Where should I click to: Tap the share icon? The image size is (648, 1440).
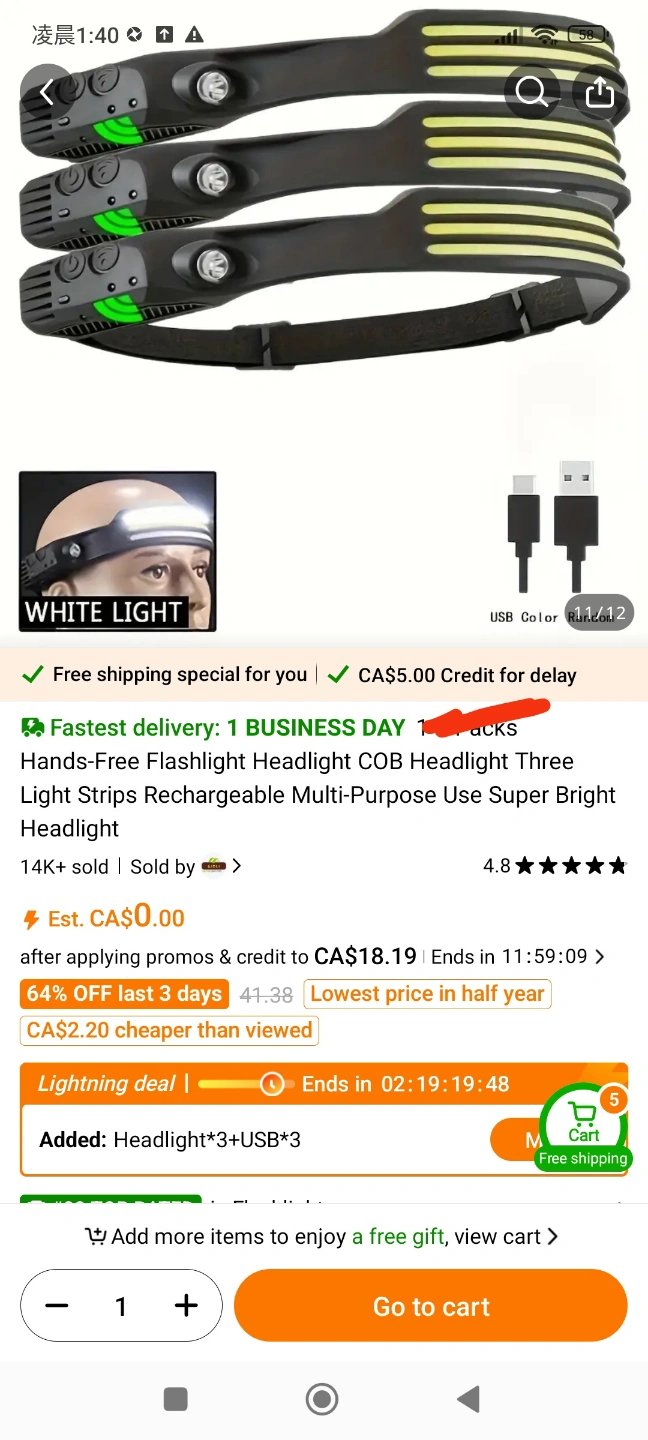pyautogui.click(x=599, y=92)
